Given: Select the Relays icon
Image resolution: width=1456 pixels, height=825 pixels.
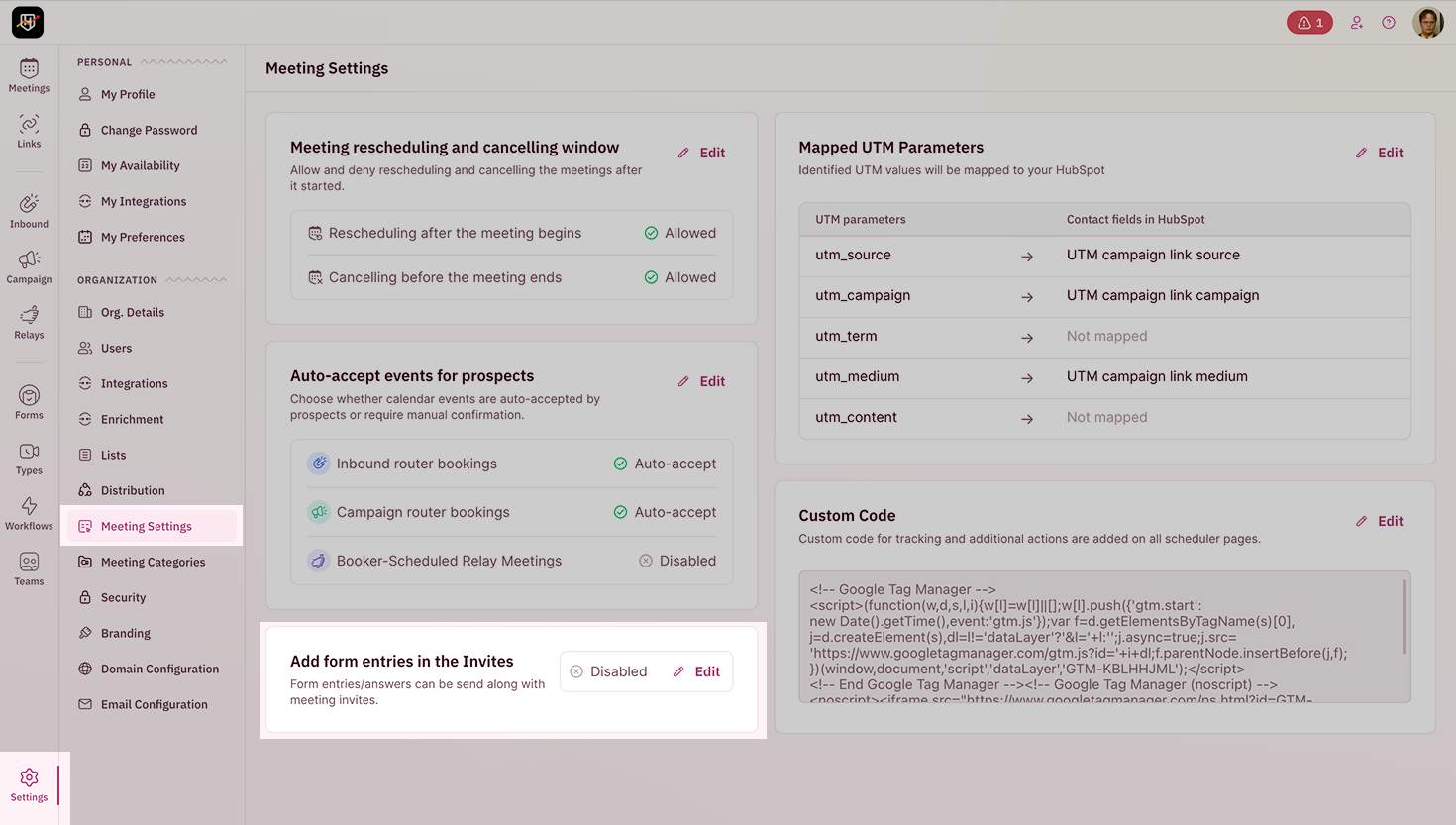Looking at the screenshot, I should click(29, 320).
